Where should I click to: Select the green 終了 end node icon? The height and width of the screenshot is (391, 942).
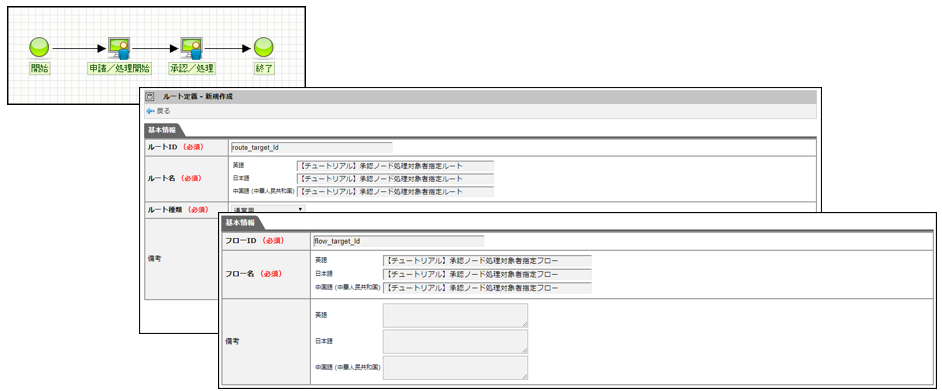pos(264,47)
